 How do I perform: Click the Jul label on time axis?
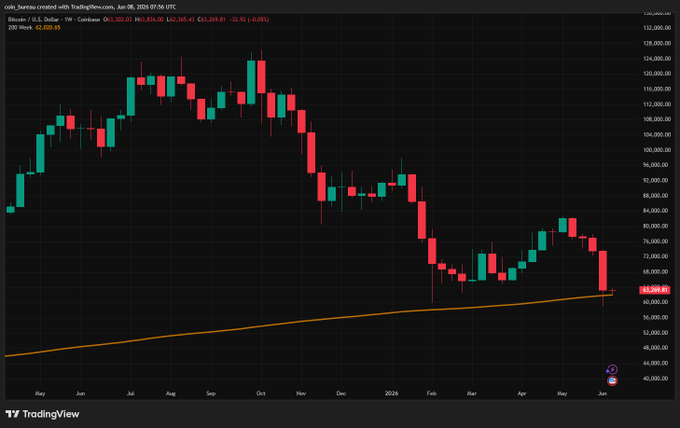click(x=131, y=394)
